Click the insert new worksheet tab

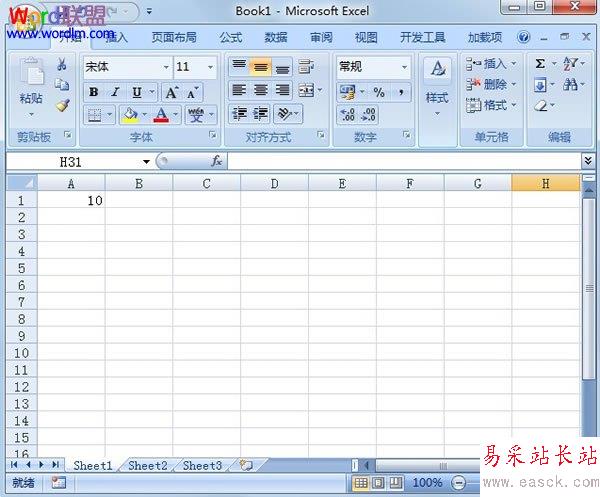pyautogui.click(x=246, y=465)
